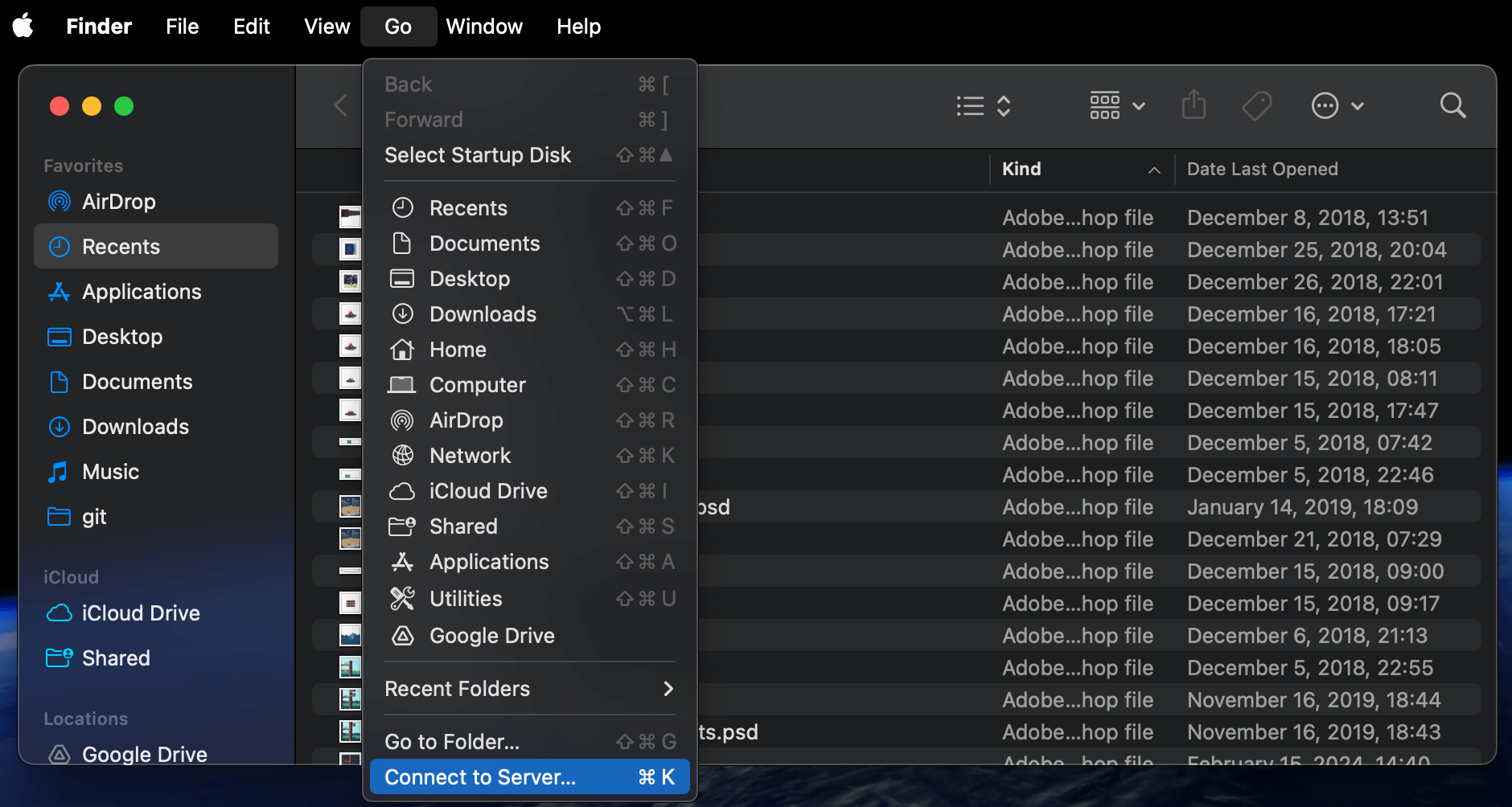
Task: Click the toolbar Share icon
Action: pos(1194,104)
